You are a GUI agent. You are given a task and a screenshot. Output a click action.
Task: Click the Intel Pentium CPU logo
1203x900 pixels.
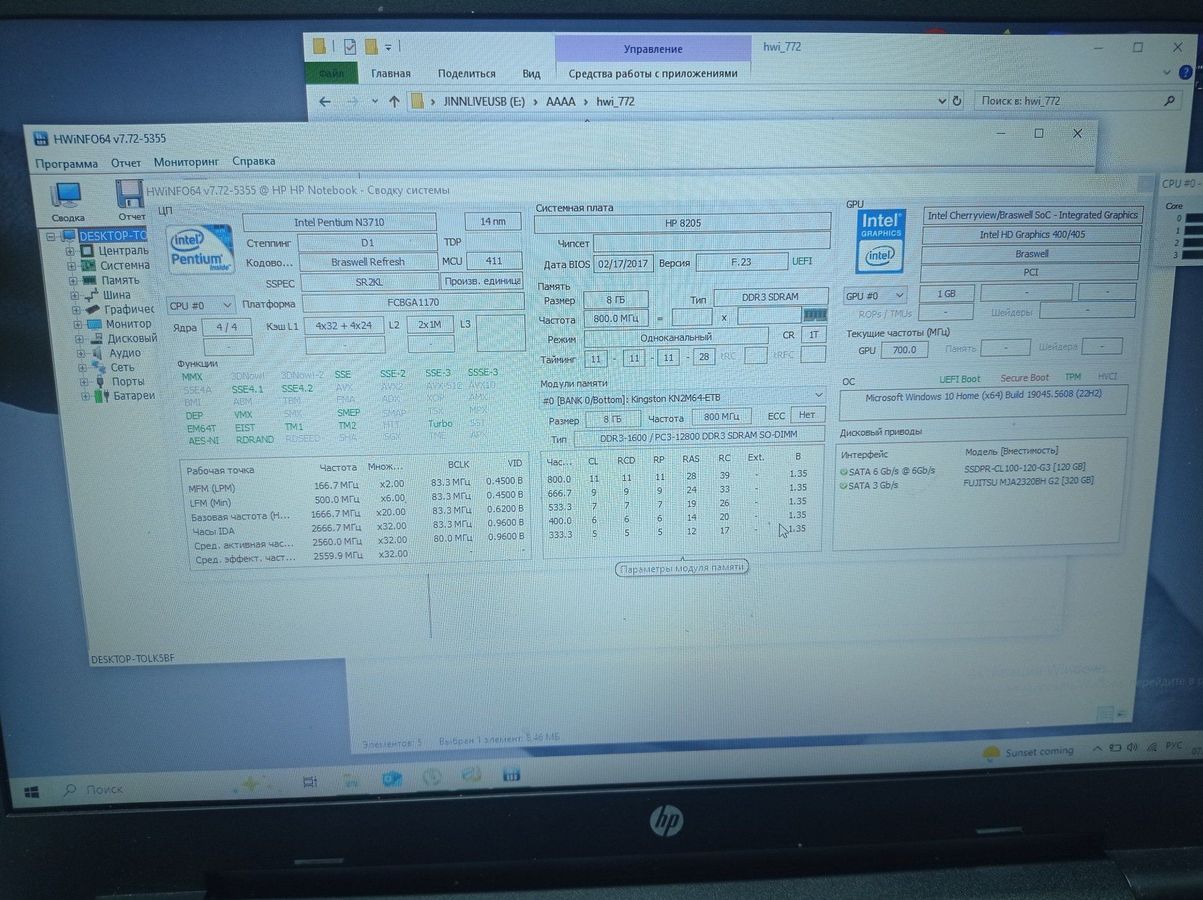click(202, 249)
